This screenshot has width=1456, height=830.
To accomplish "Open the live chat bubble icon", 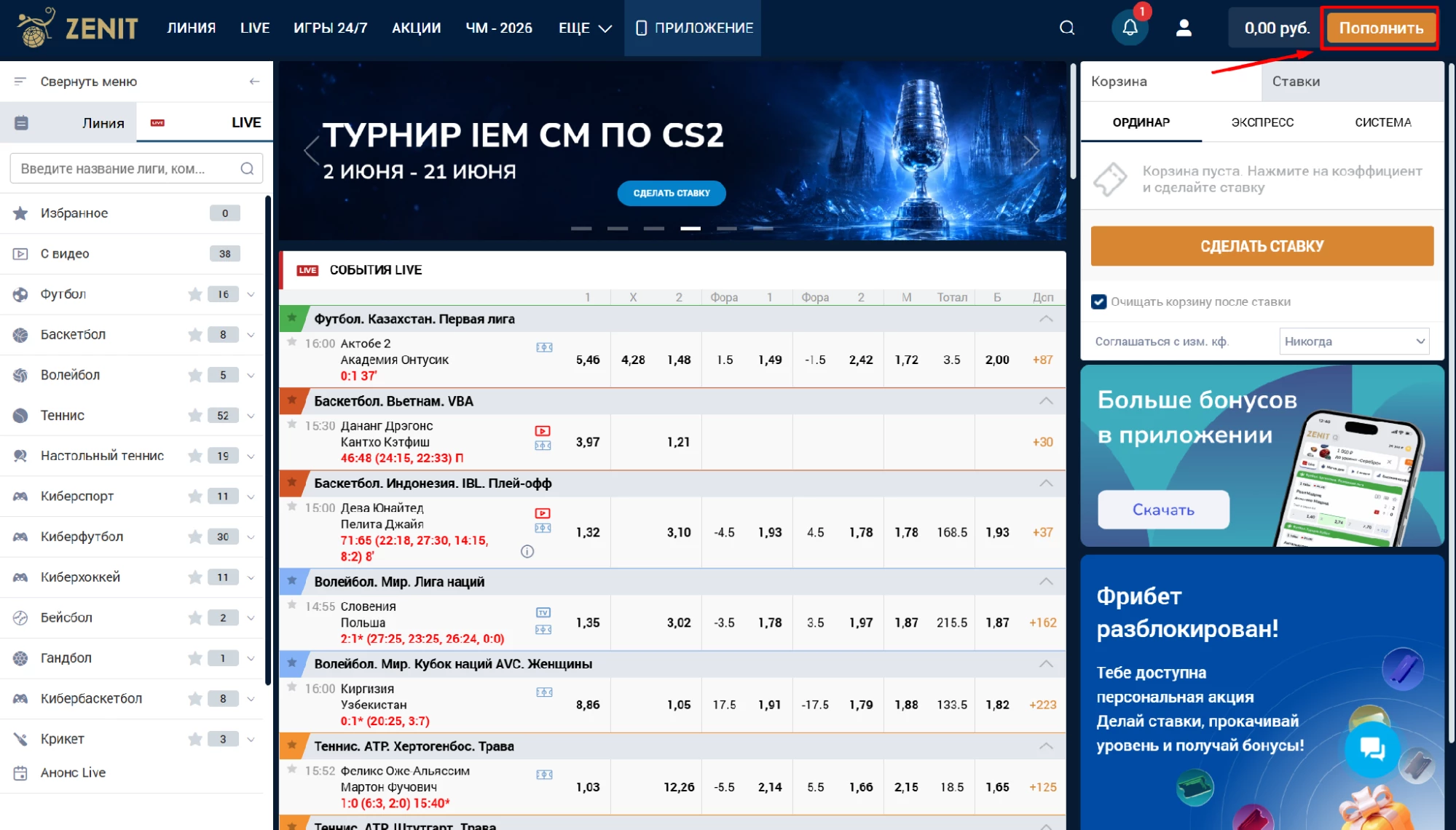I will click(x=1372, y=748).
